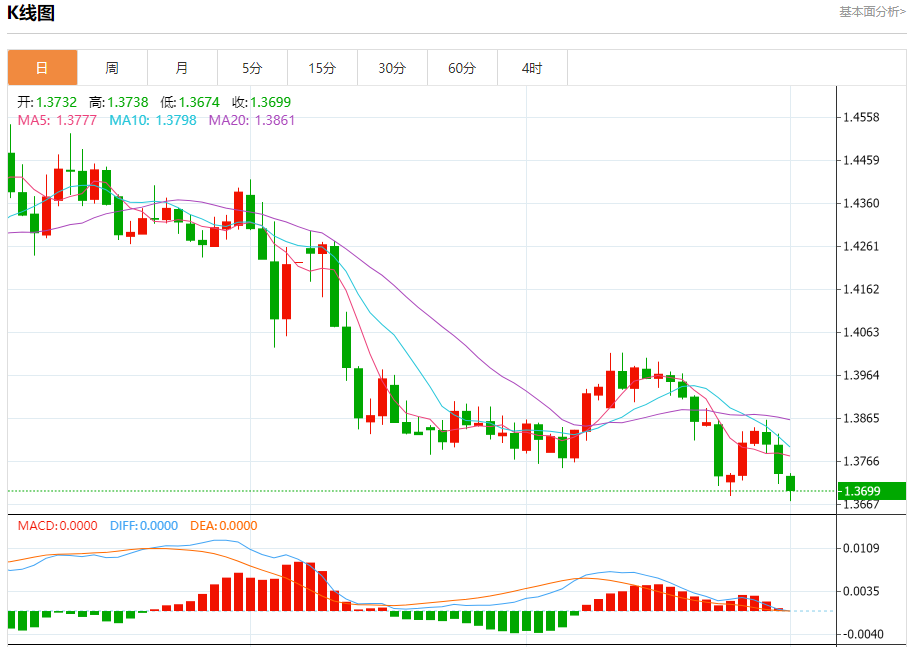
Task: Open the 基本面分析 link
Action: pyautogui.click(x=872, y=12)
